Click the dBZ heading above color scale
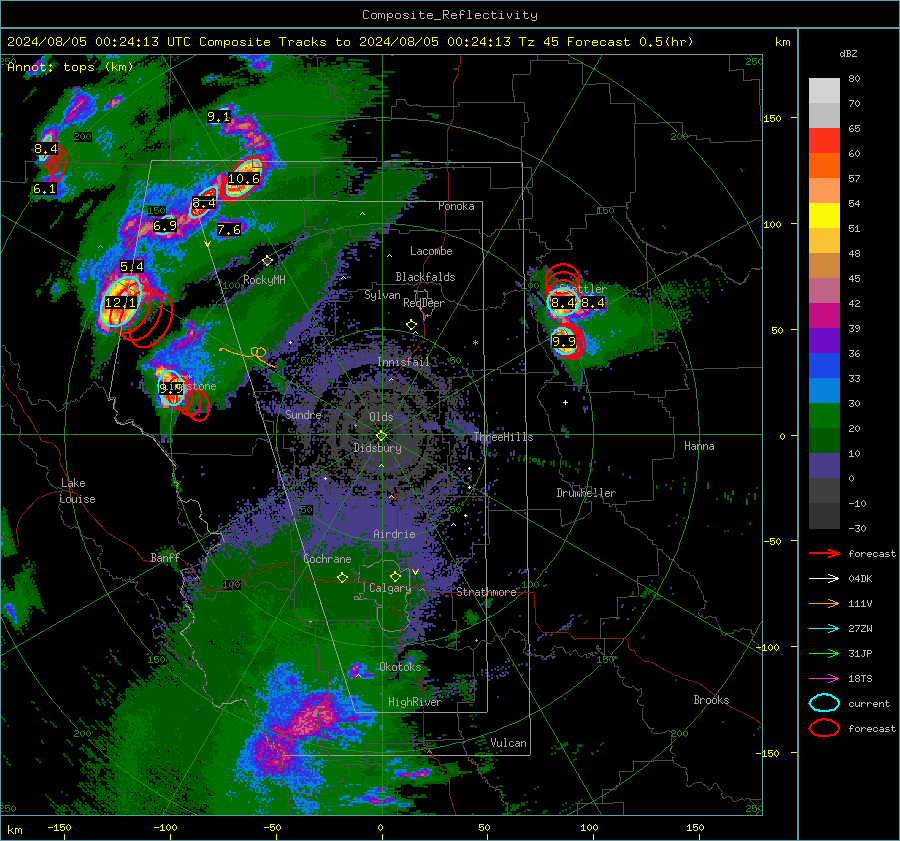Image resolution: width=900 pixels, height=841 pixels. pos(848,54)
